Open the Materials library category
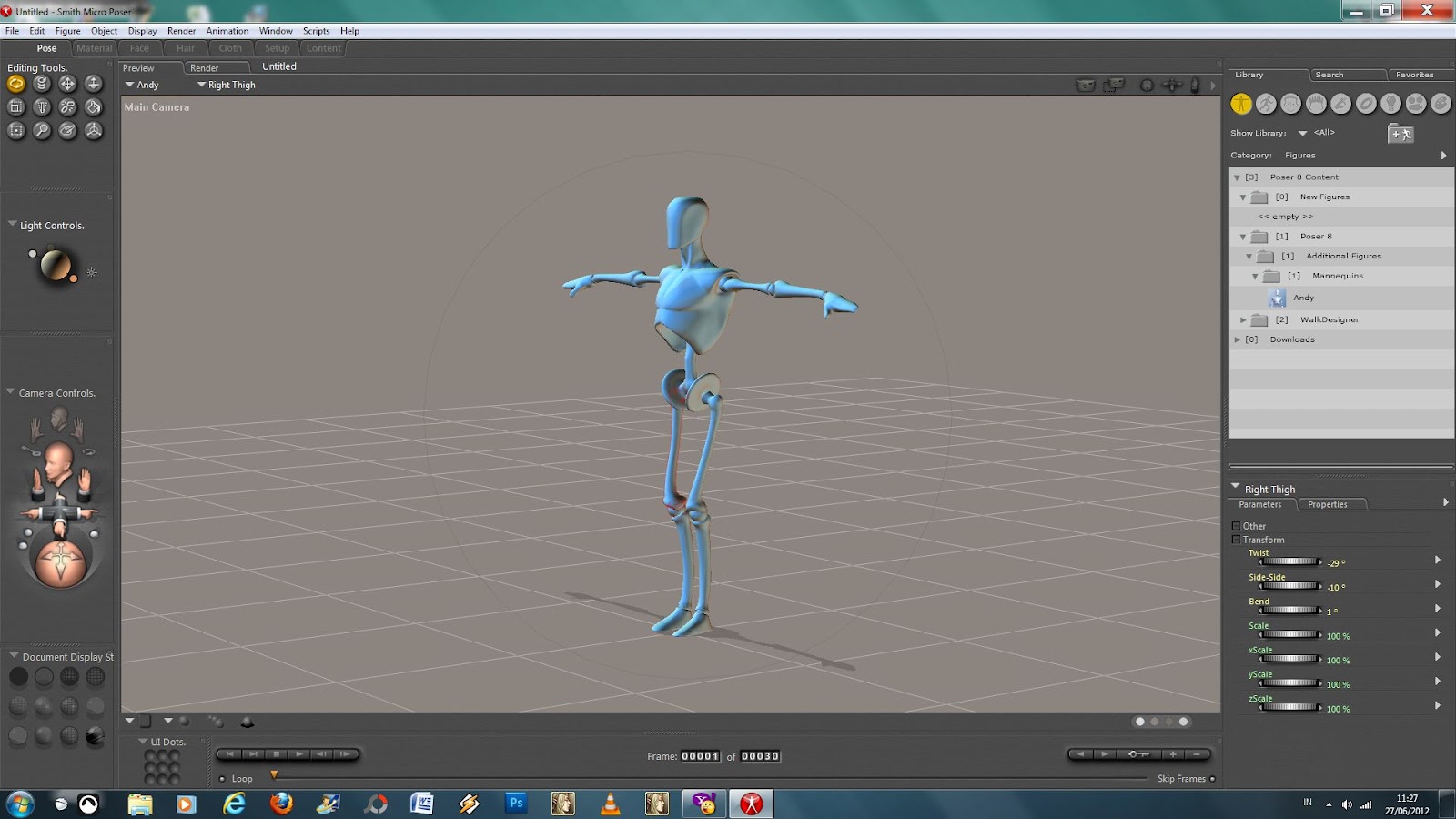Image resolution: width=1456 pixels, height=819 pixels. pyautogui.click(x=1441, y=104)
